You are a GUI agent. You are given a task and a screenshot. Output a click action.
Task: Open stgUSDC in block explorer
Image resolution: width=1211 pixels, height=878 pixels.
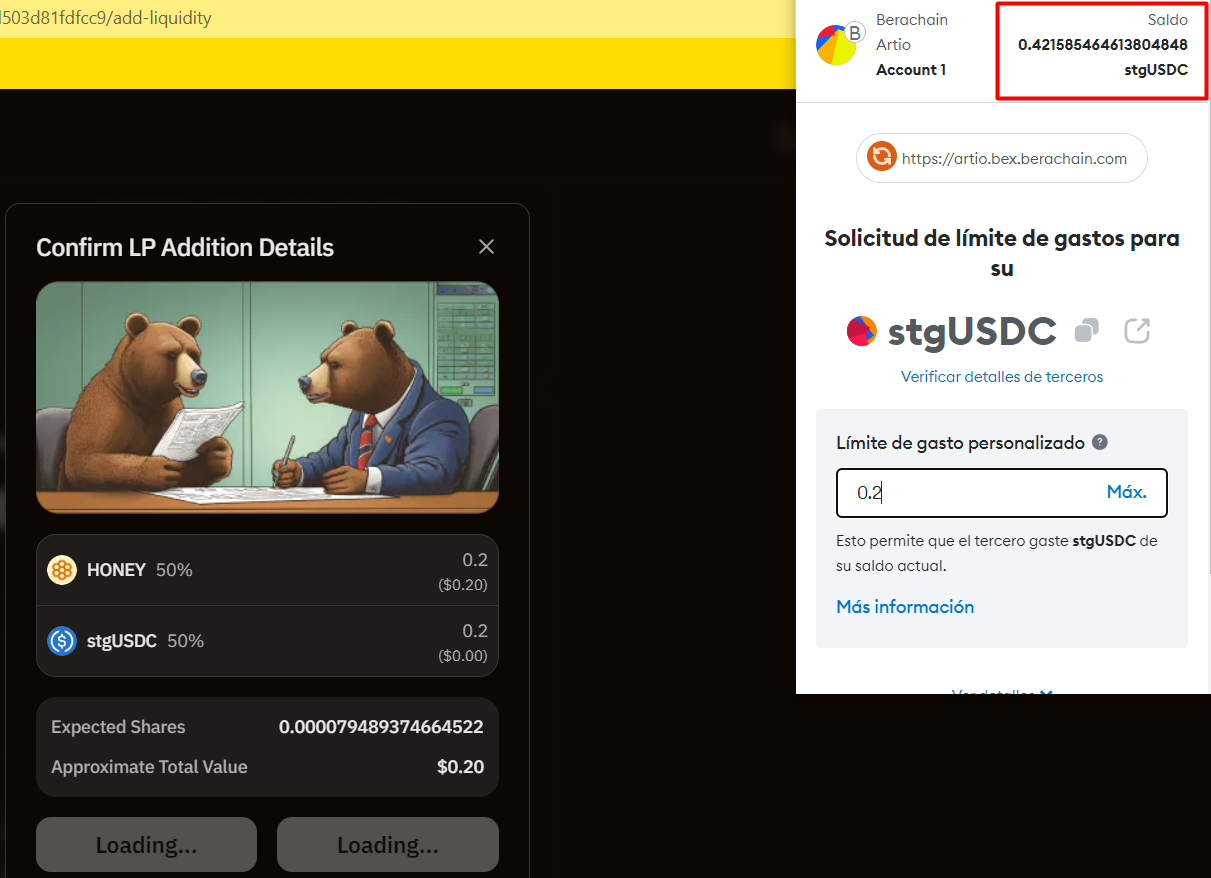[x=1137, y=330]
